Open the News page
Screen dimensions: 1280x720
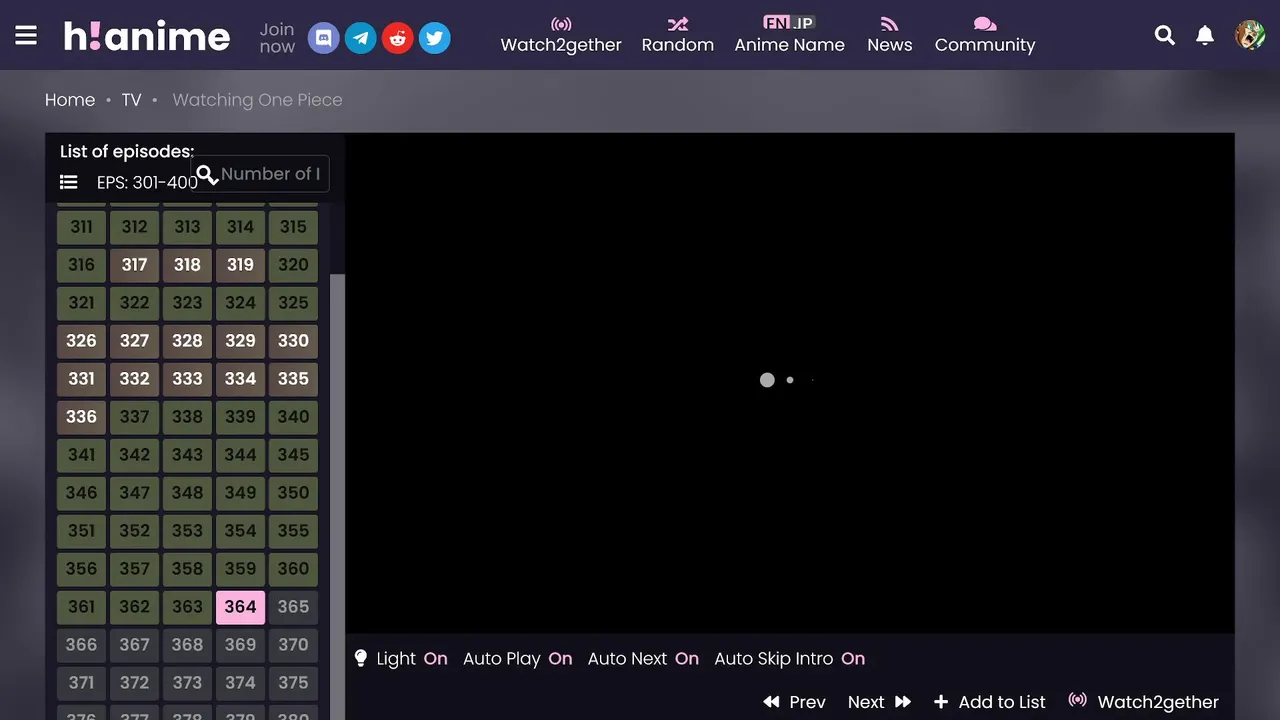(x=890, y=36)
